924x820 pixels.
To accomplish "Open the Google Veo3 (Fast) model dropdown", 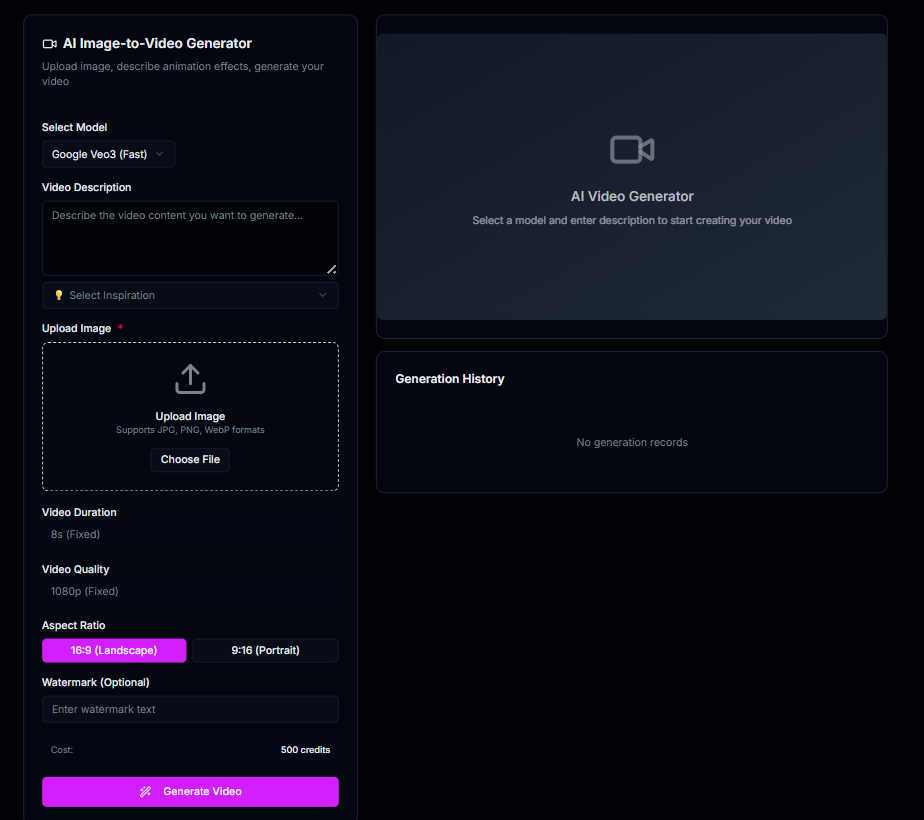I will pos(108,154).
